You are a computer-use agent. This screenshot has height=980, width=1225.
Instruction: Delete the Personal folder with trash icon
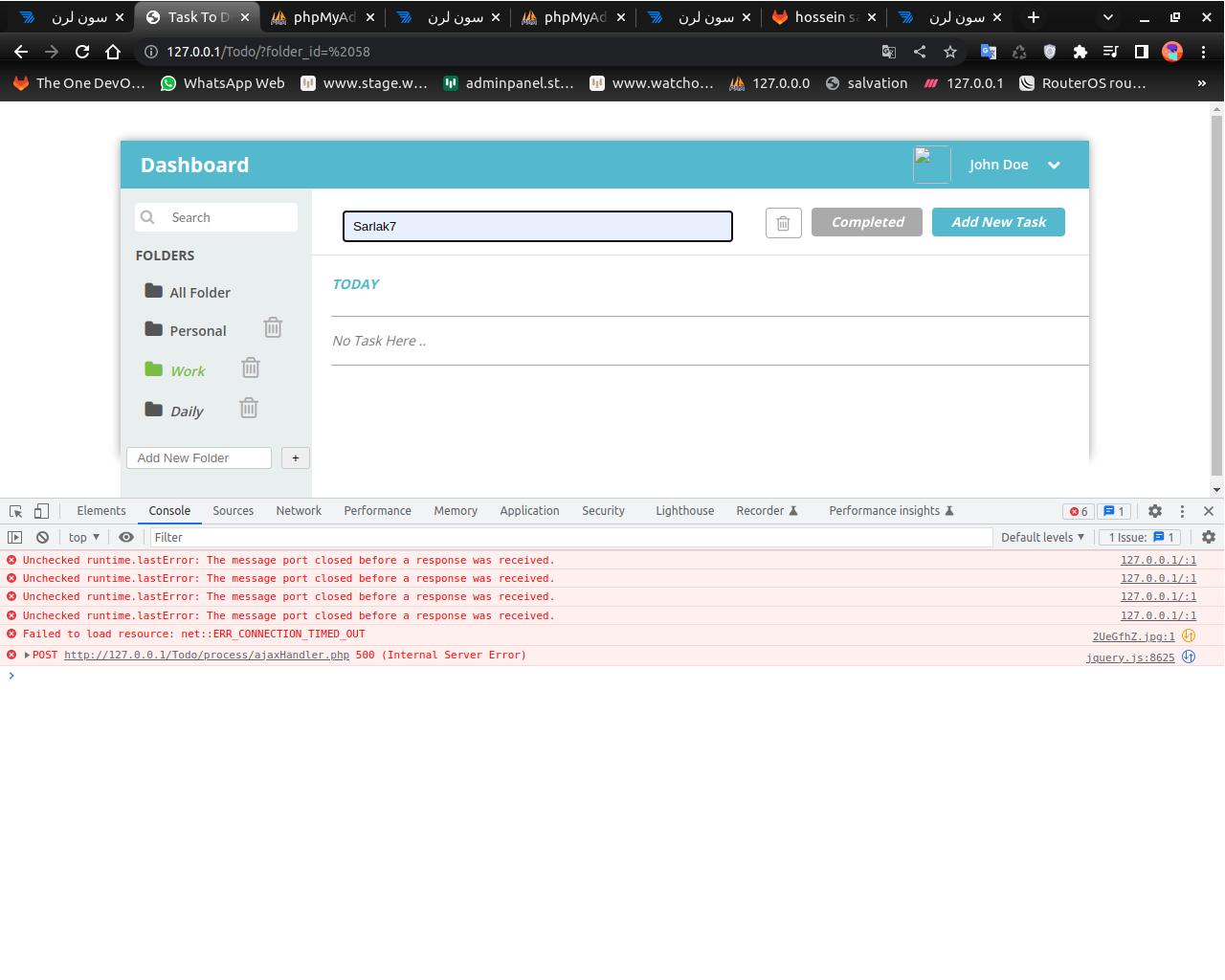point(273,328)
